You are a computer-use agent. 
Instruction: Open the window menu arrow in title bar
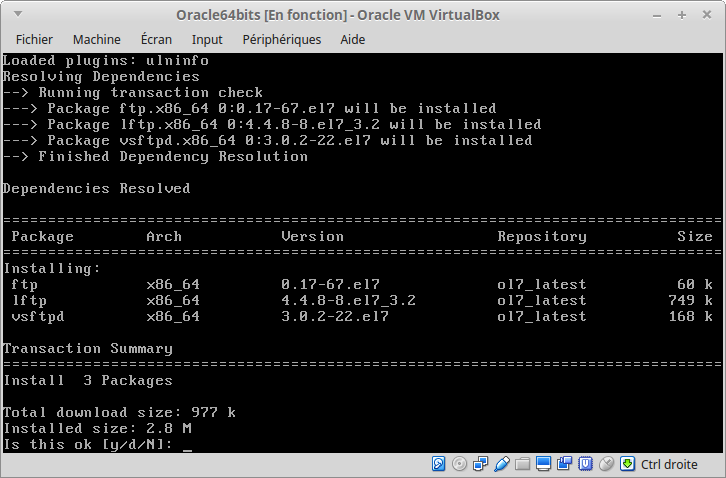coord(18,14)
